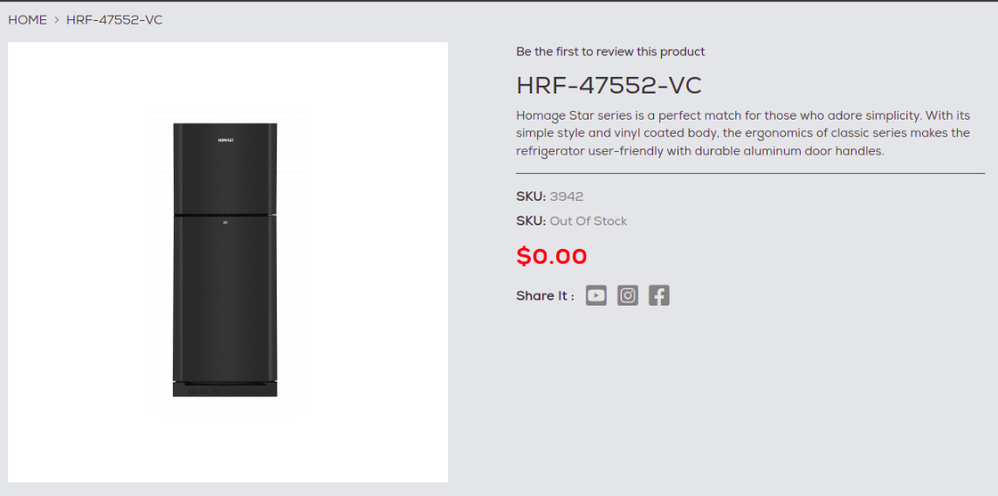
Task: Open 'Be the first to review this product'
Action: pos(610,52)
